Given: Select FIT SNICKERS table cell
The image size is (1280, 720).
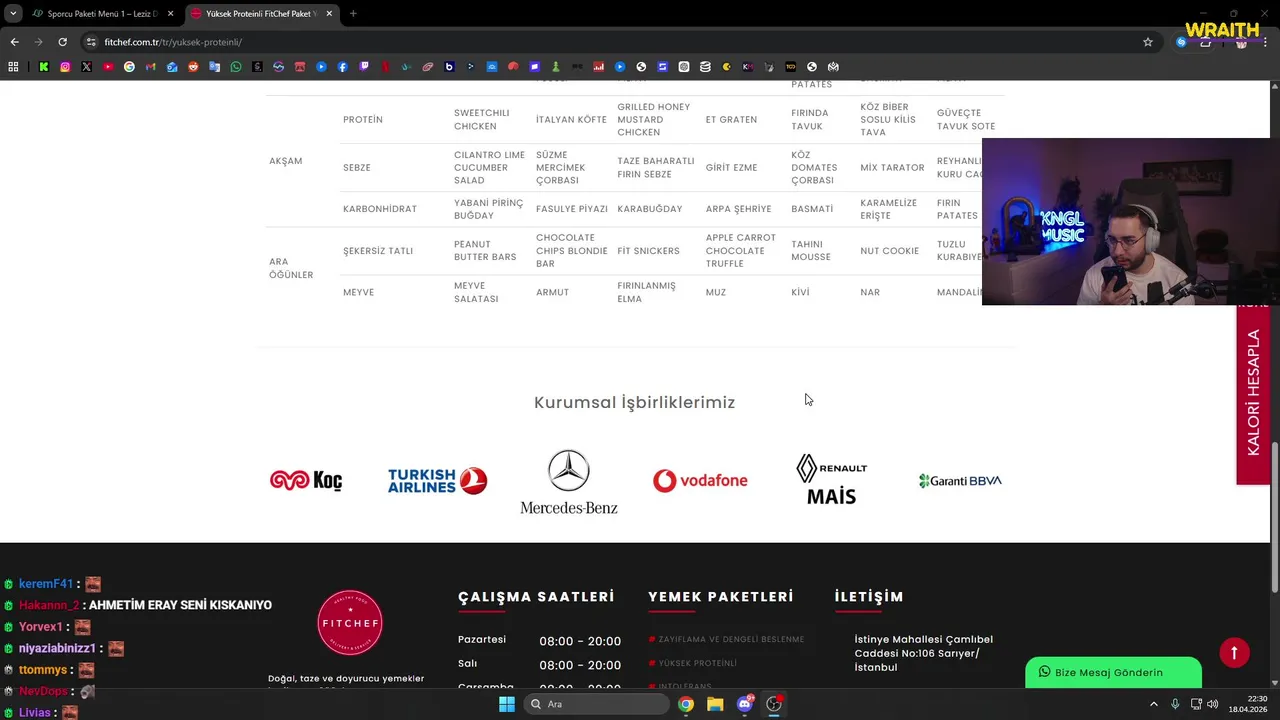Looking at the screenshot, I should pyautogui.click(x=648, y=251).
